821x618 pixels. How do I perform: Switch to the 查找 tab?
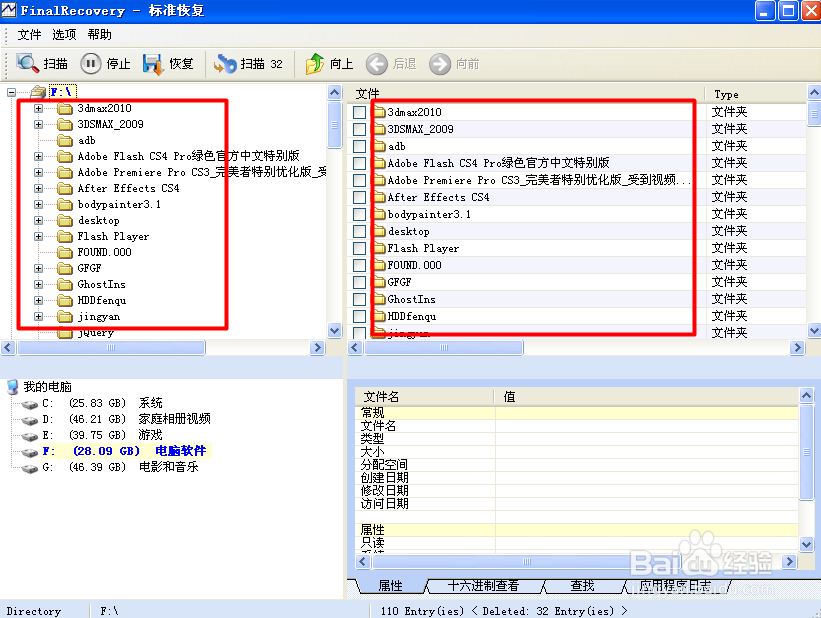582,586
